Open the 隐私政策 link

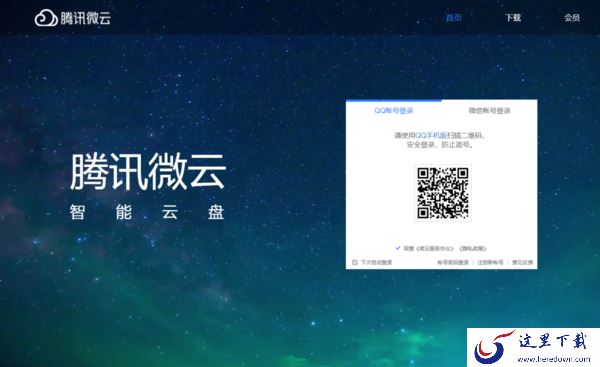pyautogui.click(x=473, y=248)
